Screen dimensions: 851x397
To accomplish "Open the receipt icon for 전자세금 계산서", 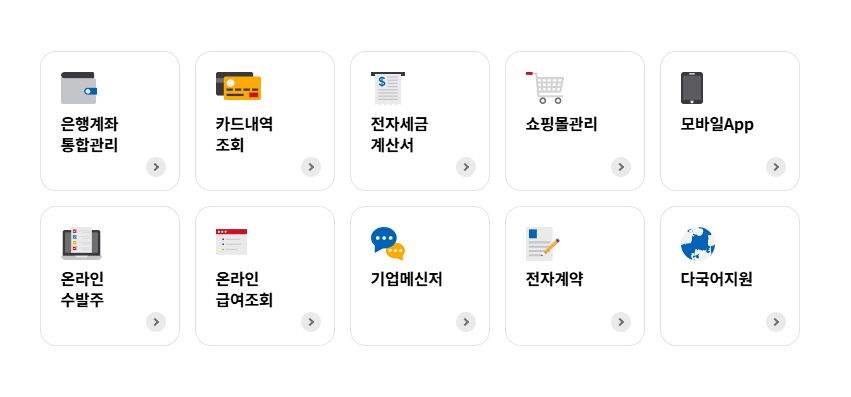I will pyautogui.click(x=388, y=88).
